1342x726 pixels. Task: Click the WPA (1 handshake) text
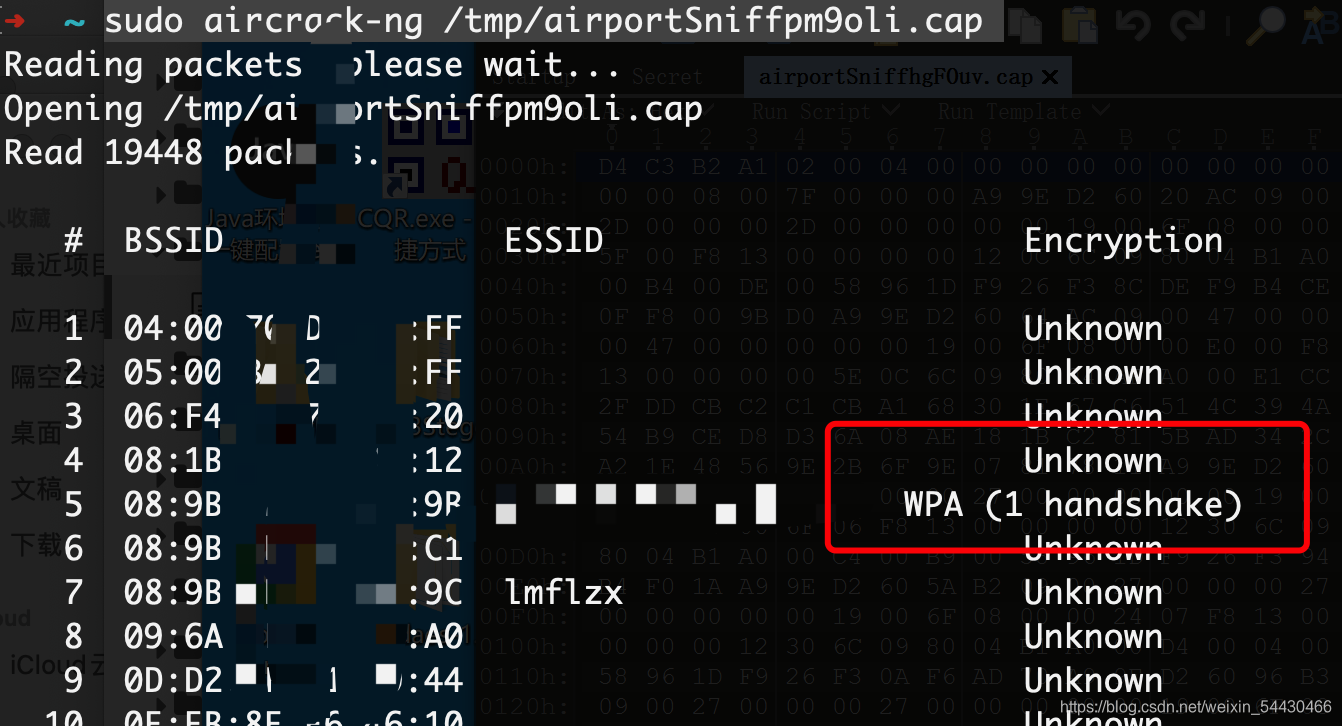coord(1072,504)
